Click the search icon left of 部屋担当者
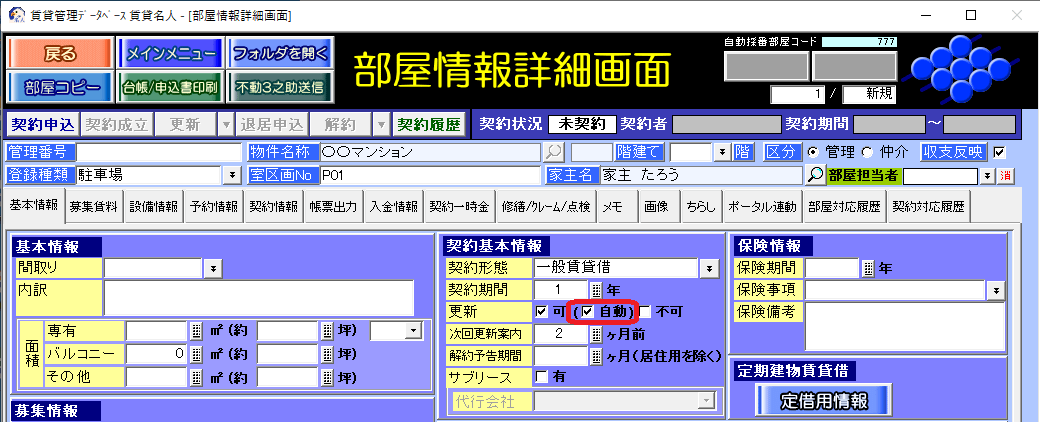1040x422 pixels. pyautogui.click(x=816, y=175)
